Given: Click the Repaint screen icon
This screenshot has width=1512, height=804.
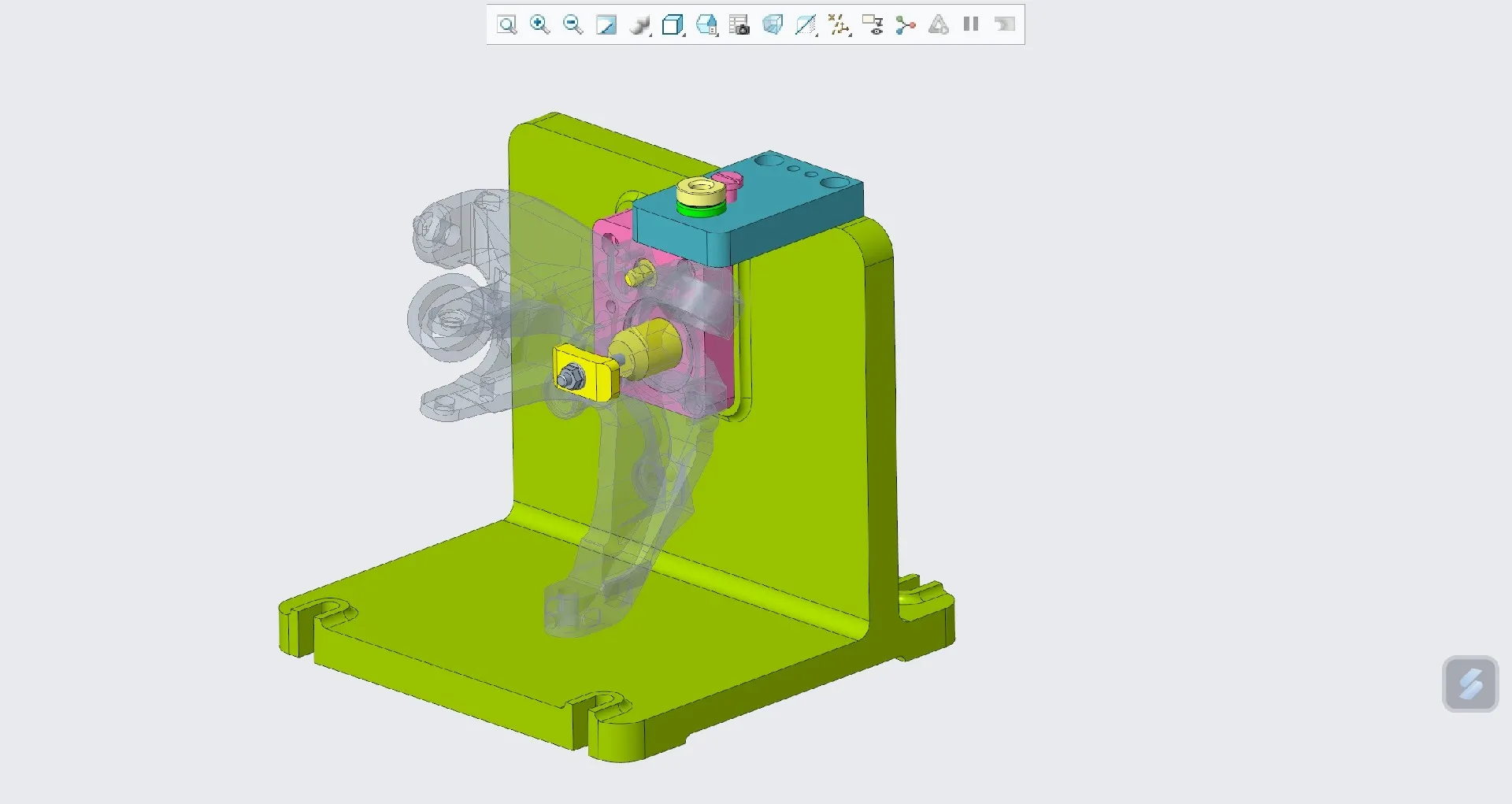Looking at the screenshot, I should tap(606, 25).
